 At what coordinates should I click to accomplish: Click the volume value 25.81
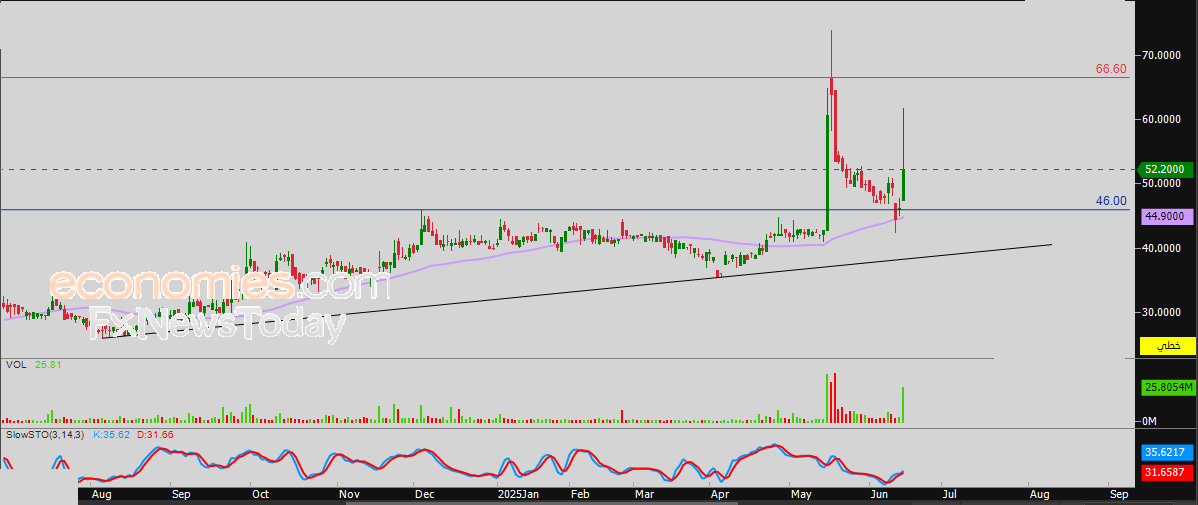click(47, 365)
